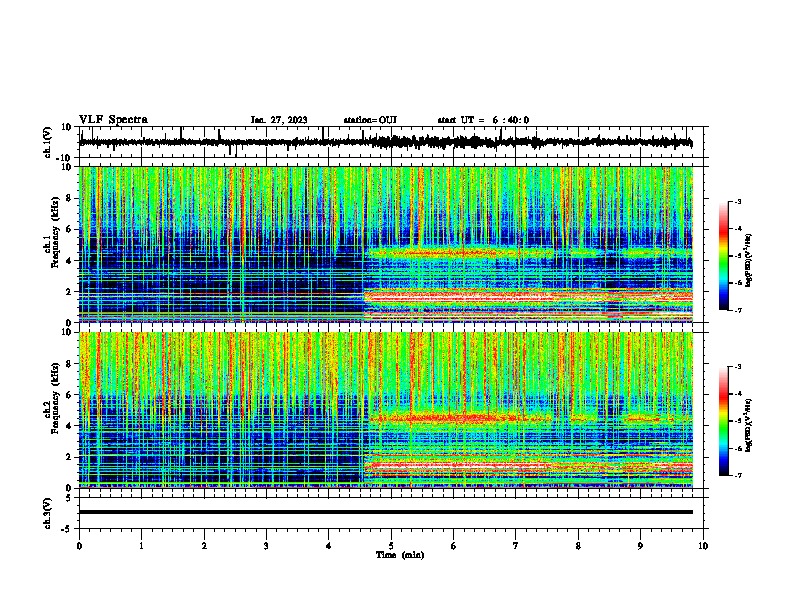Click the color bar beside ch.1 spectrogram
792x612 pixels.
[724, 256]
